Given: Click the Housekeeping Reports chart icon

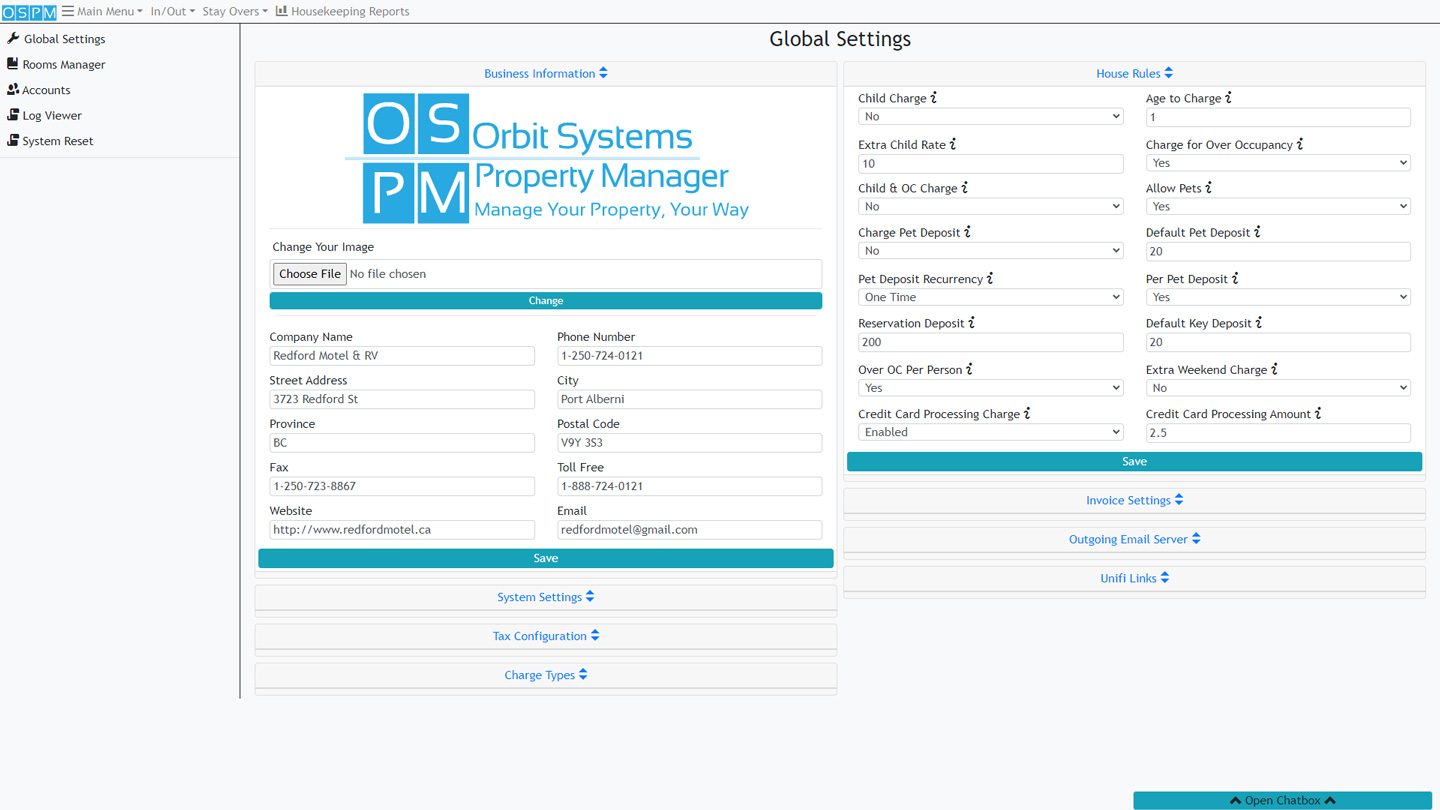Looking at the screenshot, I should (x=281, y=11).
